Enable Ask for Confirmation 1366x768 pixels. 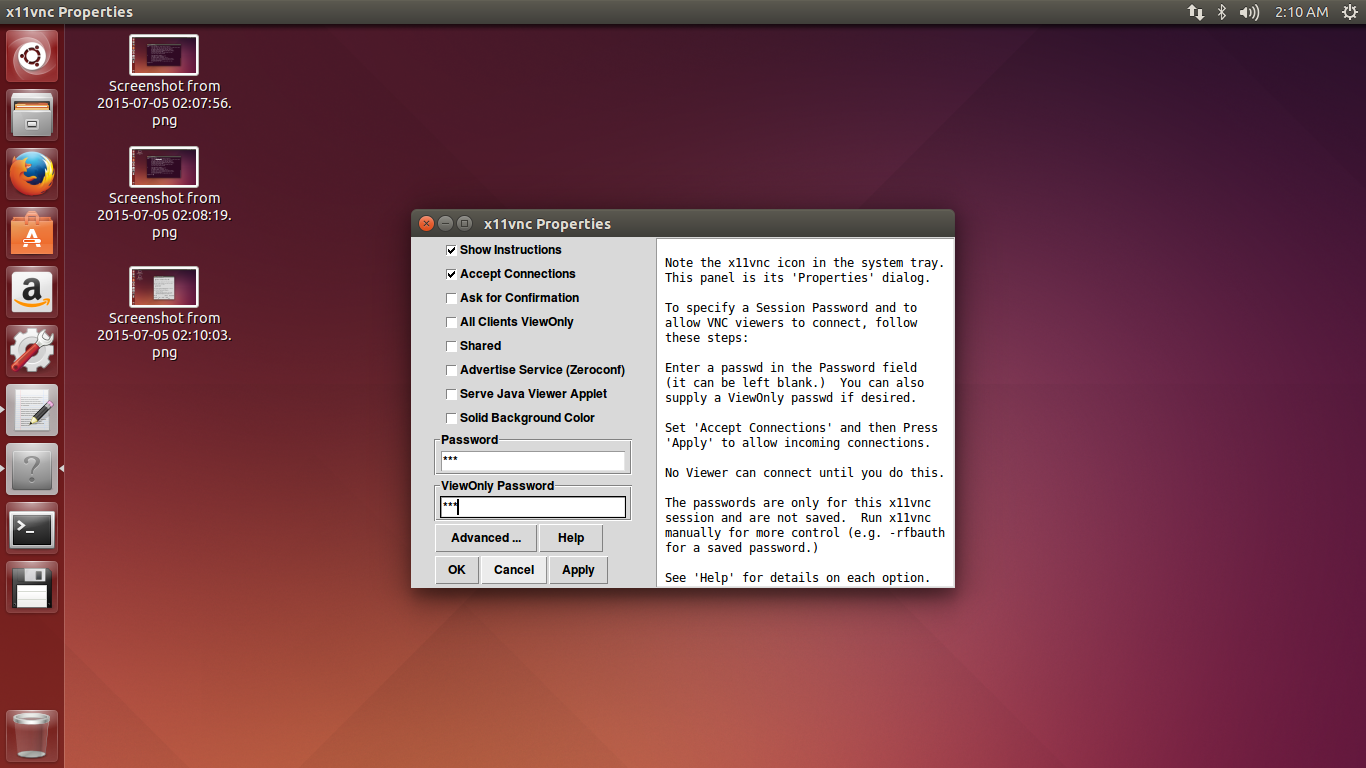click(451, 298)
